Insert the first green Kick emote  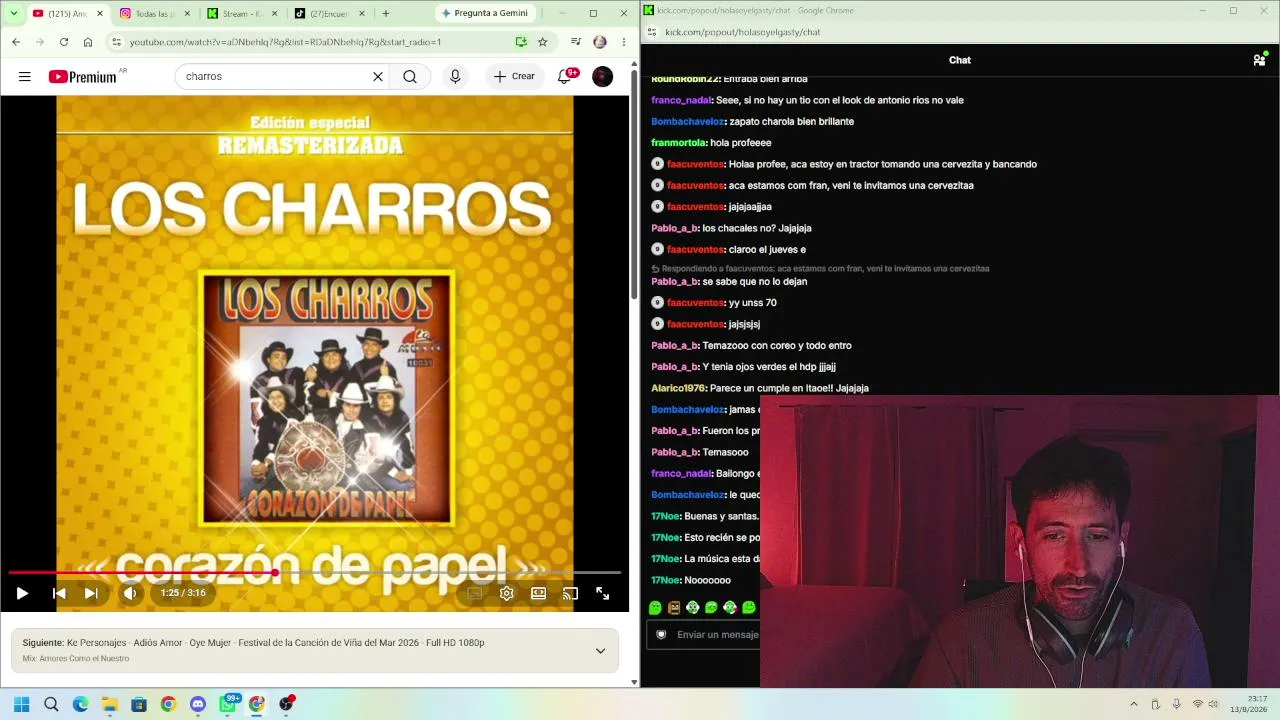pyautogui.click(x=655, y=607)
